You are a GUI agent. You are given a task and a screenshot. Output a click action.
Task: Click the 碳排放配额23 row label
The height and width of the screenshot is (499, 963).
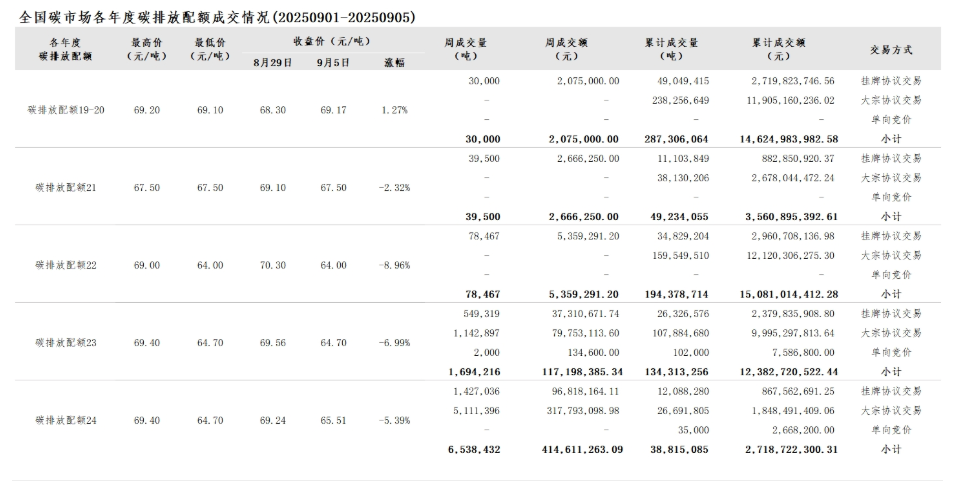(x=65, y=342)
